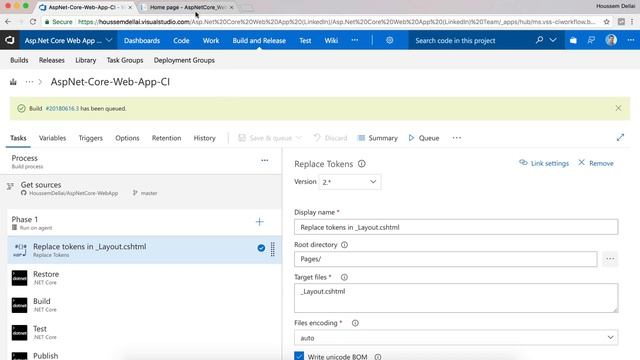
Task: Go to the Deployment Groups sub-page
Action: pos(184,60)
